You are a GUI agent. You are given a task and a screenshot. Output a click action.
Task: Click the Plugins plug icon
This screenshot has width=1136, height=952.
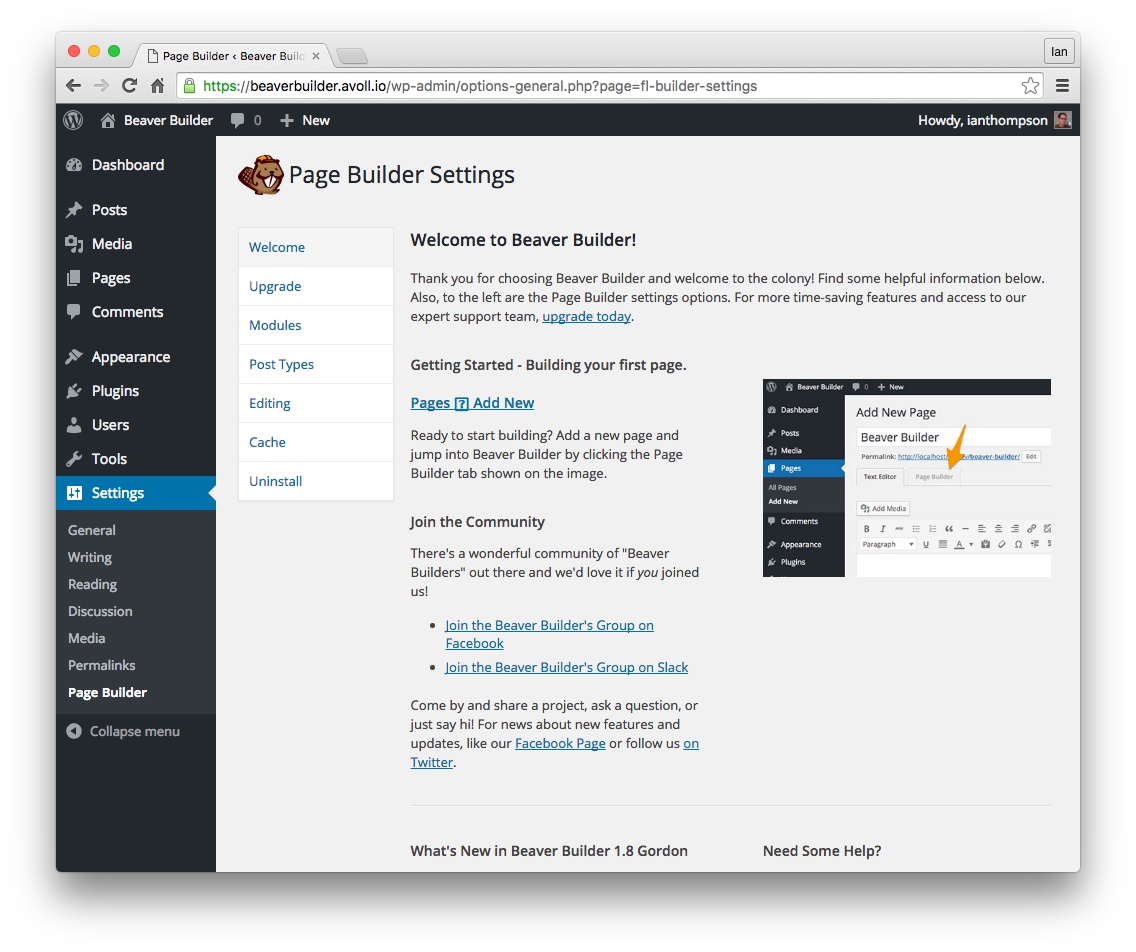click(74, 391)
